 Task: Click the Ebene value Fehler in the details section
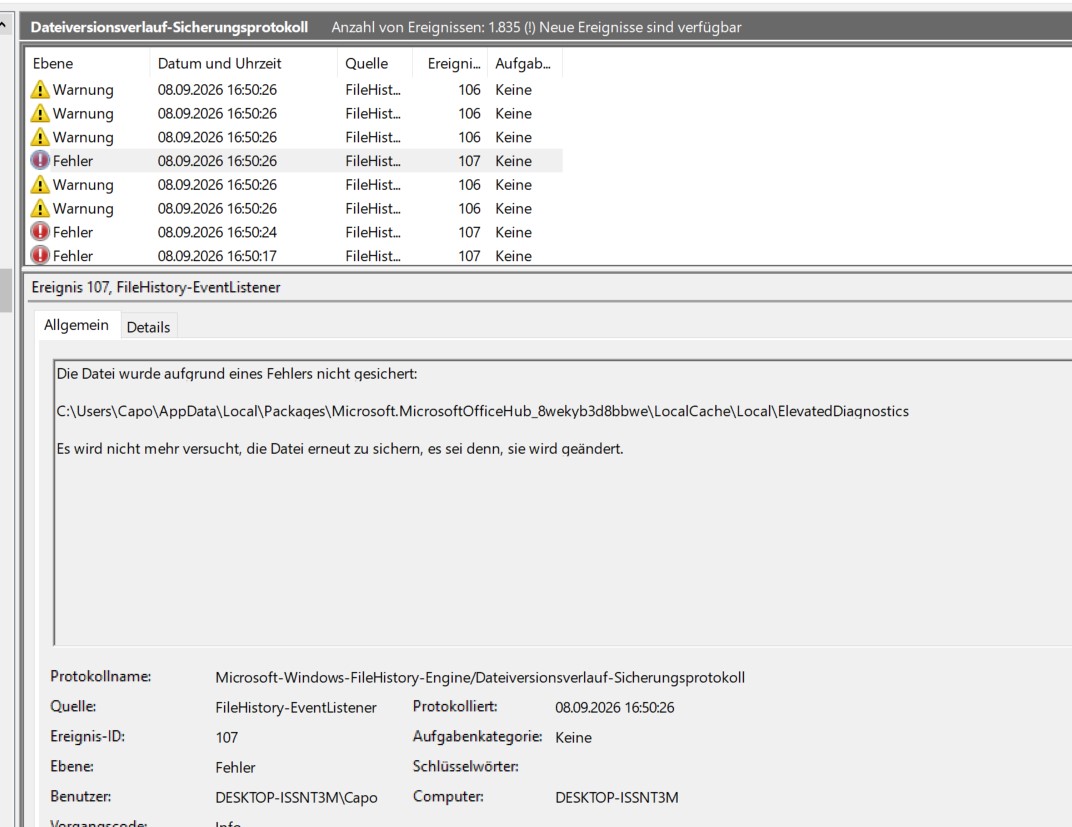[x=235, y=768]
